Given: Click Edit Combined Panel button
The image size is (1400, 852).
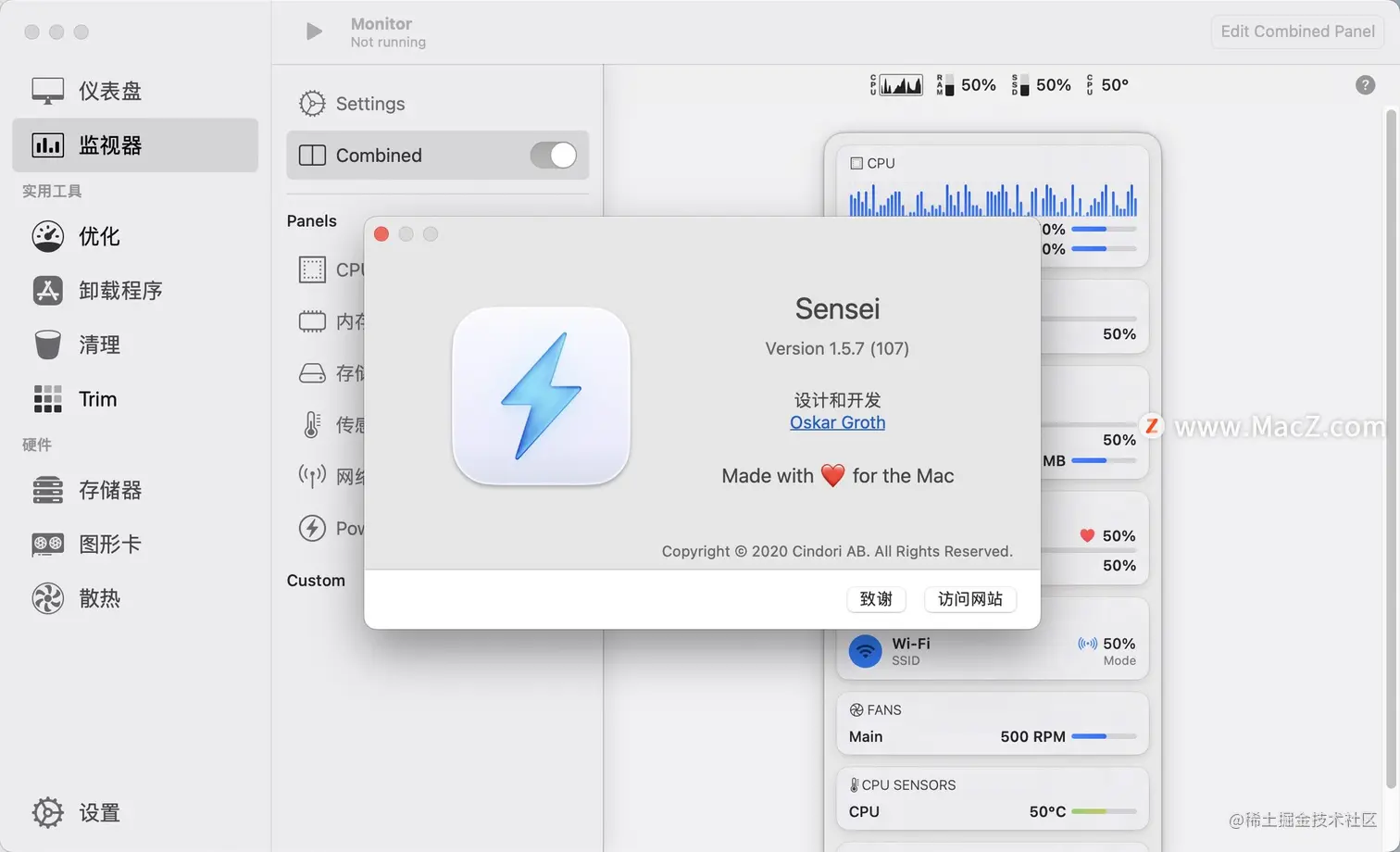Looking at the screenshot, I should click(x=1297, y=31).
